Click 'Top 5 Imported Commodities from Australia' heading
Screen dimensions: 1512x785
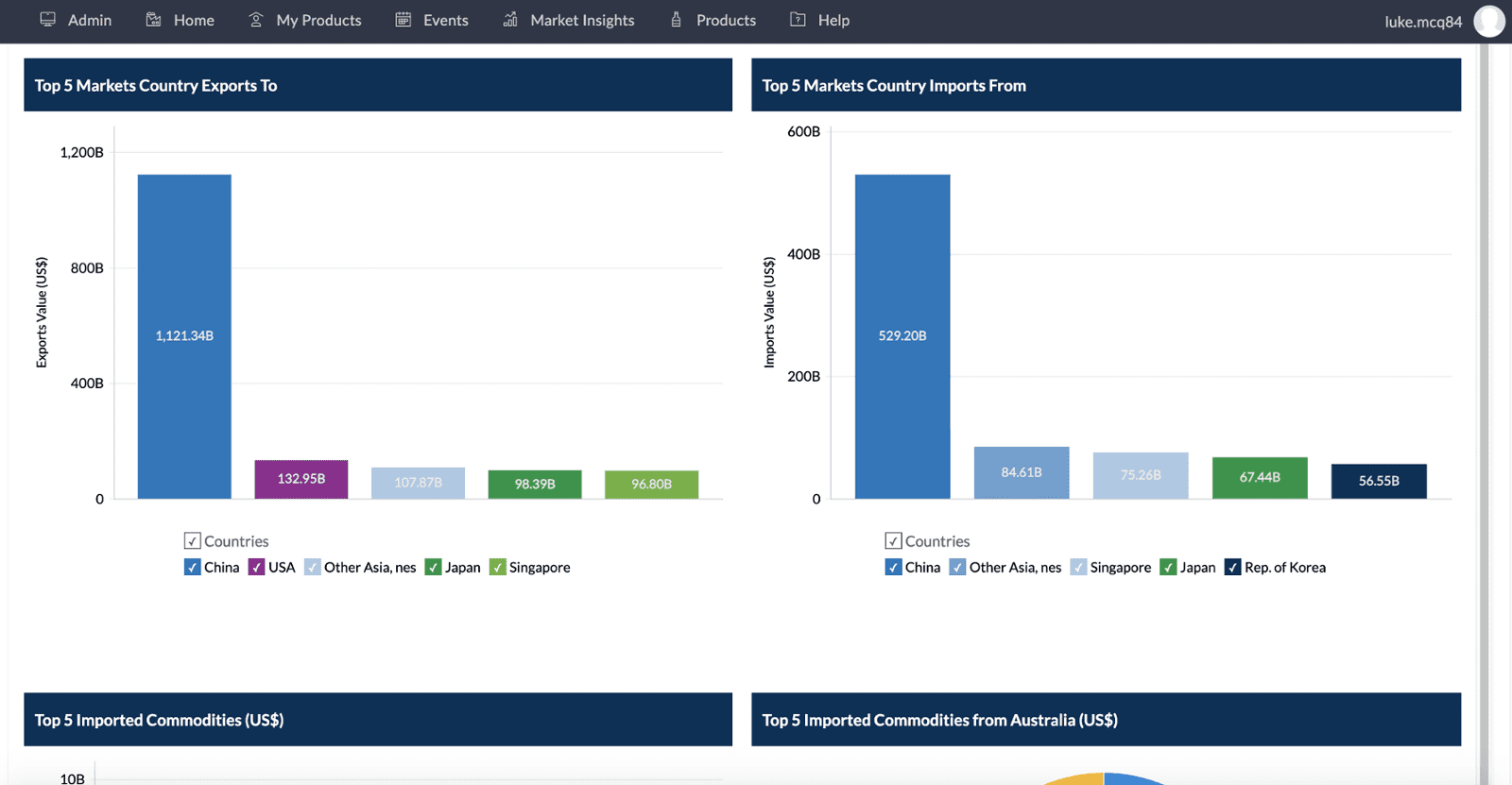939,720
